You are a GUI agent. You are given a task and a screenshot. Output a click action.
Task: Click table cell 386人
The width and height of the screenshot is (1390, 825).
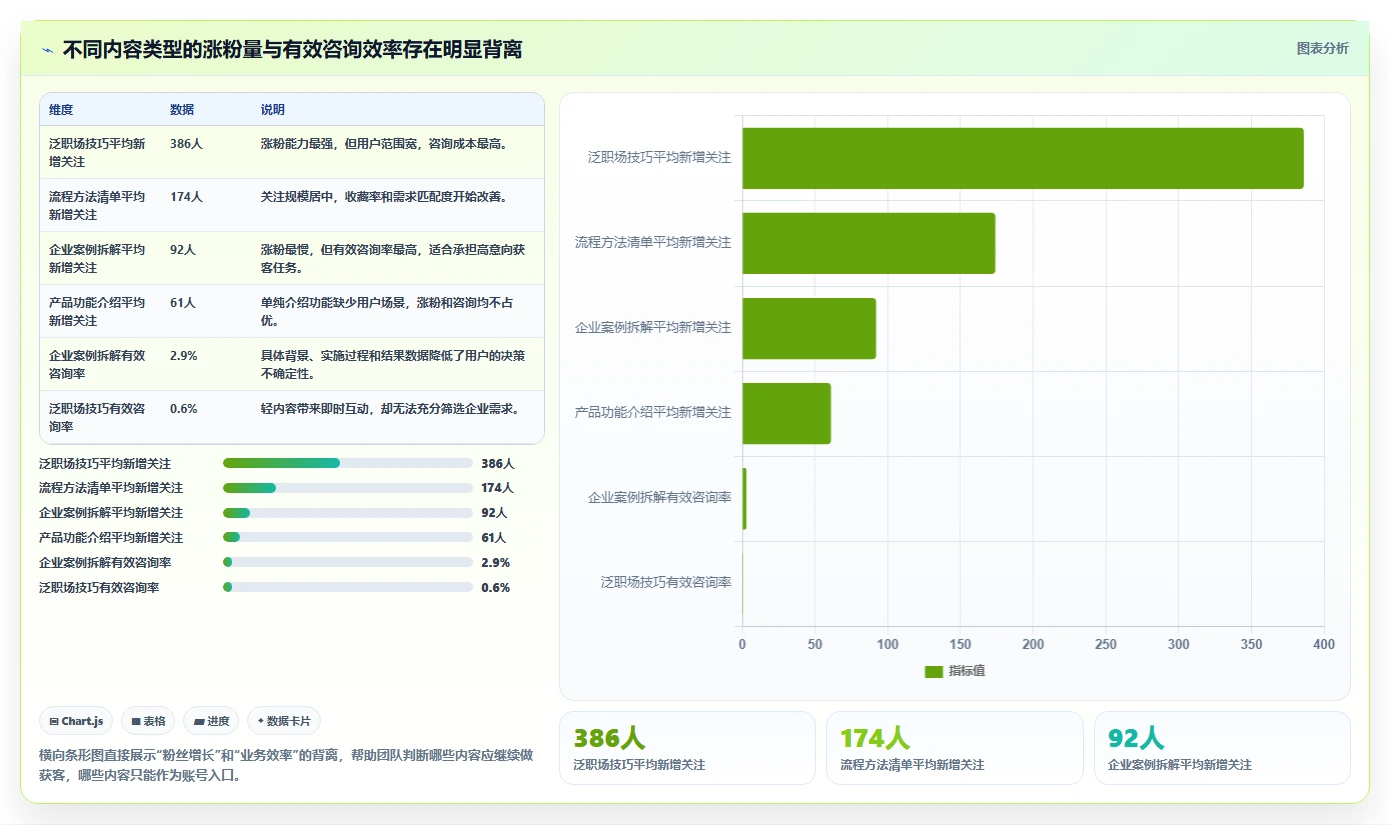pos(186,144)
